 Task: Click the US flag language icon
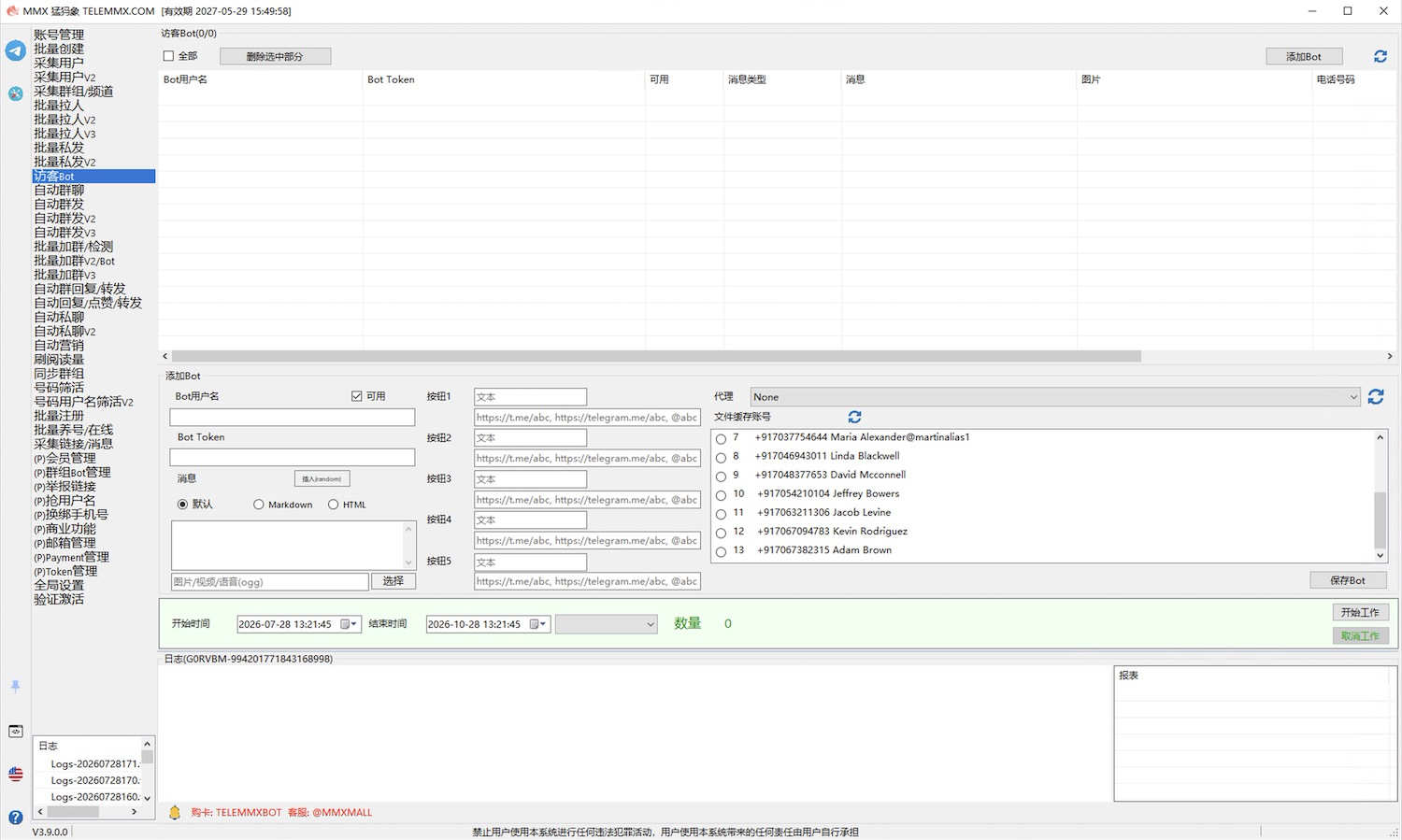pyautogui.click(x=15, y=774)
